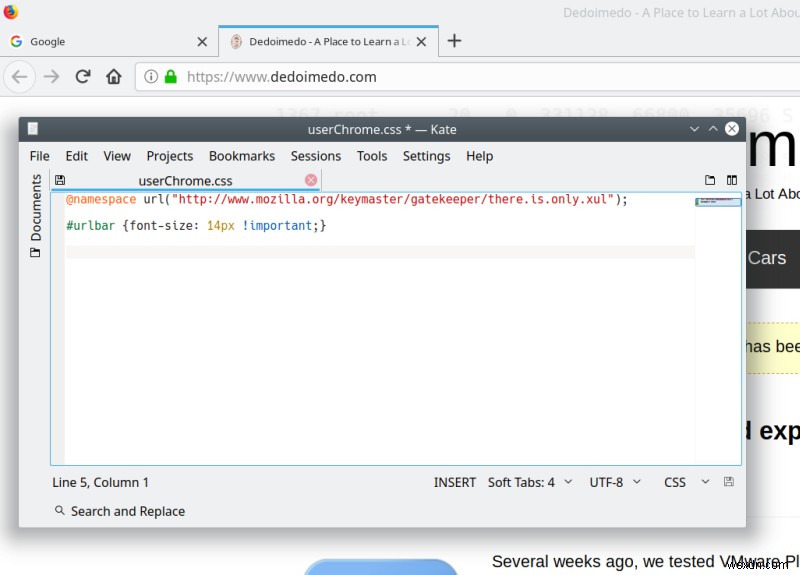The image size is (800, 575).
Task: Open the Settings menu in Kate
Action: click(x=427, y=156)
